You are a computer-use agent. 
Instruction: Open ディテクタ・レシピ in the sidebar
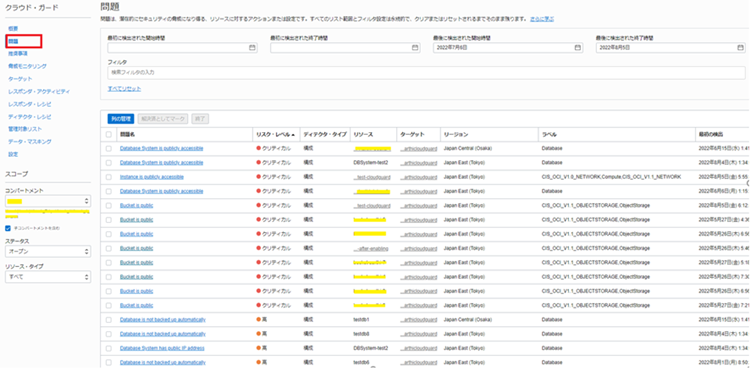[30, 117]
